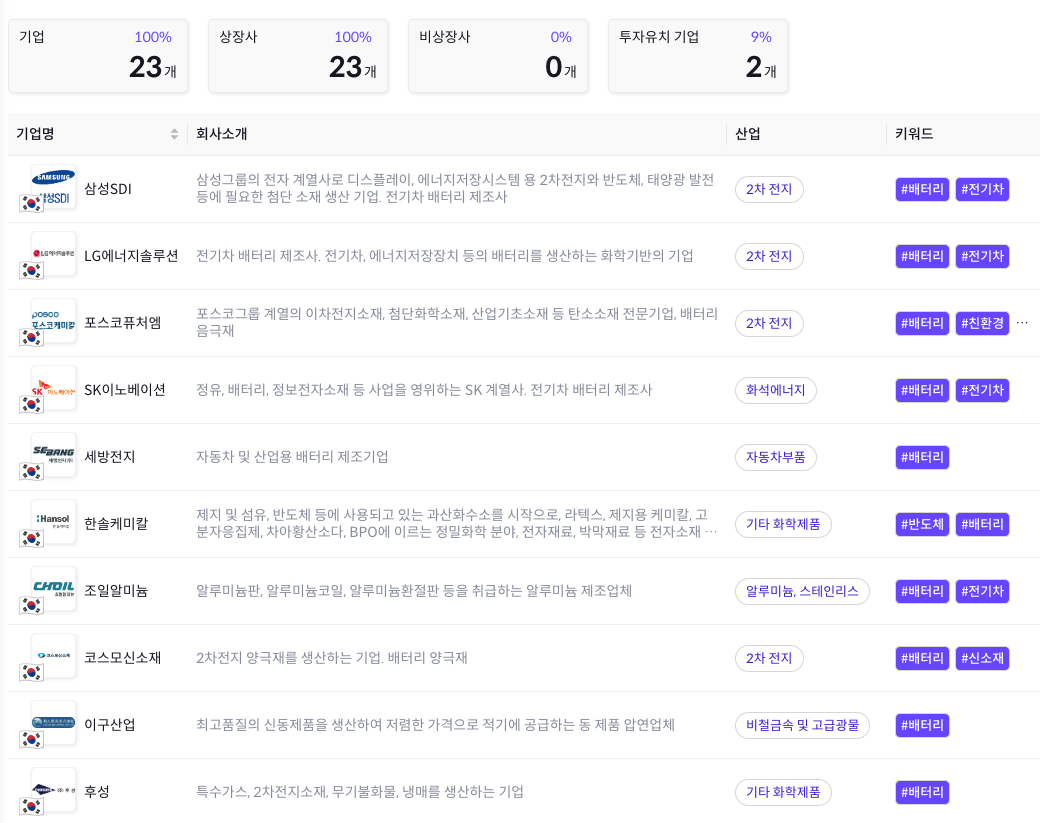
Task: Open the 상장사 summary card
Action: (x=298, y=57)
